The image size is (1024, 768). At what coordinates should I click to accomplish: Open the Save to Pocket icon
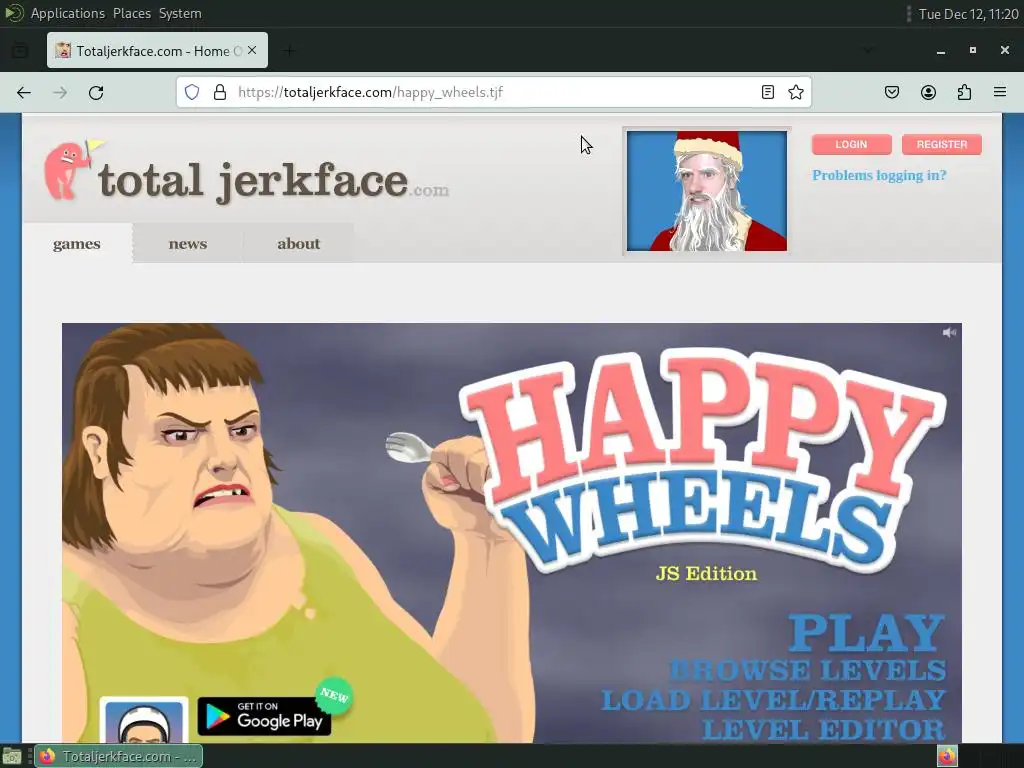pyautogui.click(x=892, y=92)
